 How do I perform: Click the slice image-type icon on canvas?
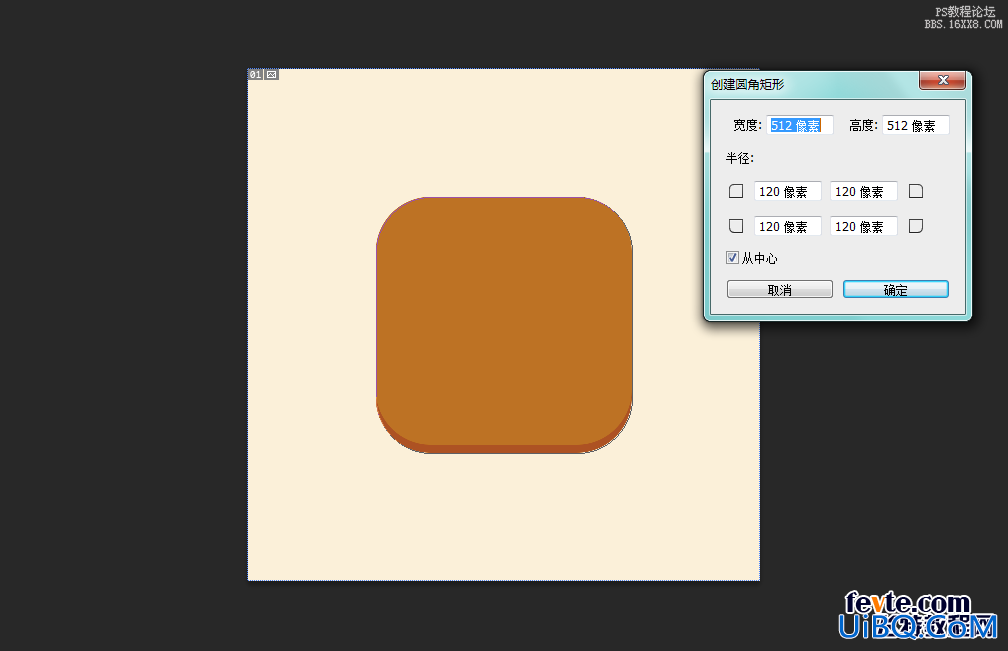coord(272,75)
